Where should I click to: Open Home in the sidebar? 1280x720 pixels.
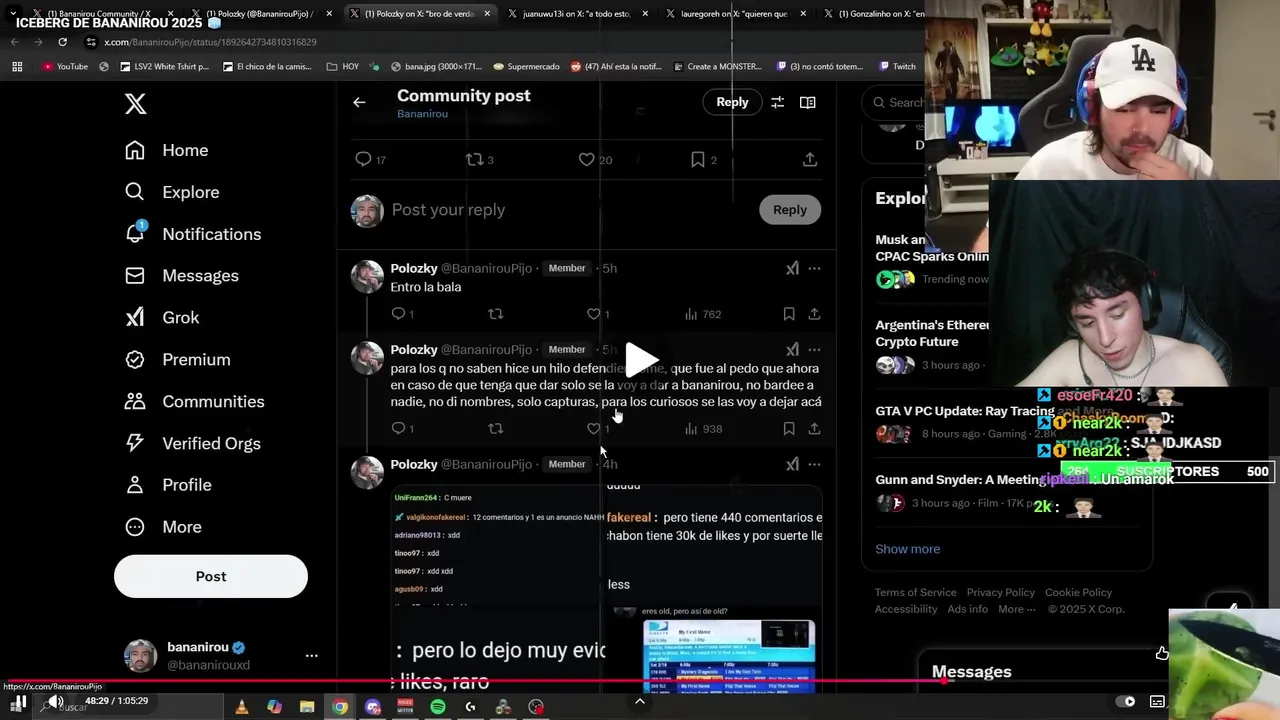click(x=166, y=150)
